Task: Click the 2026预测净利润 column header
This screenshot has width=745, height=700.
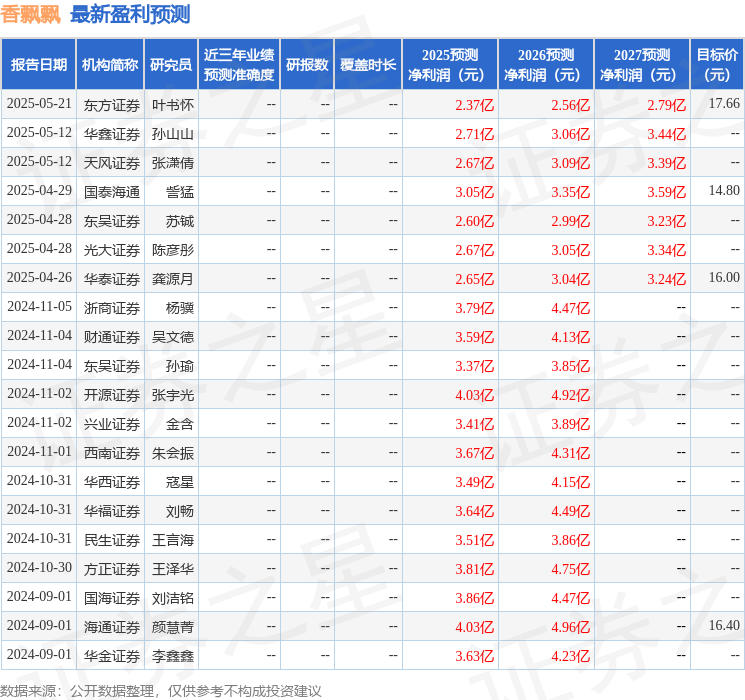Action: point(546,65)
